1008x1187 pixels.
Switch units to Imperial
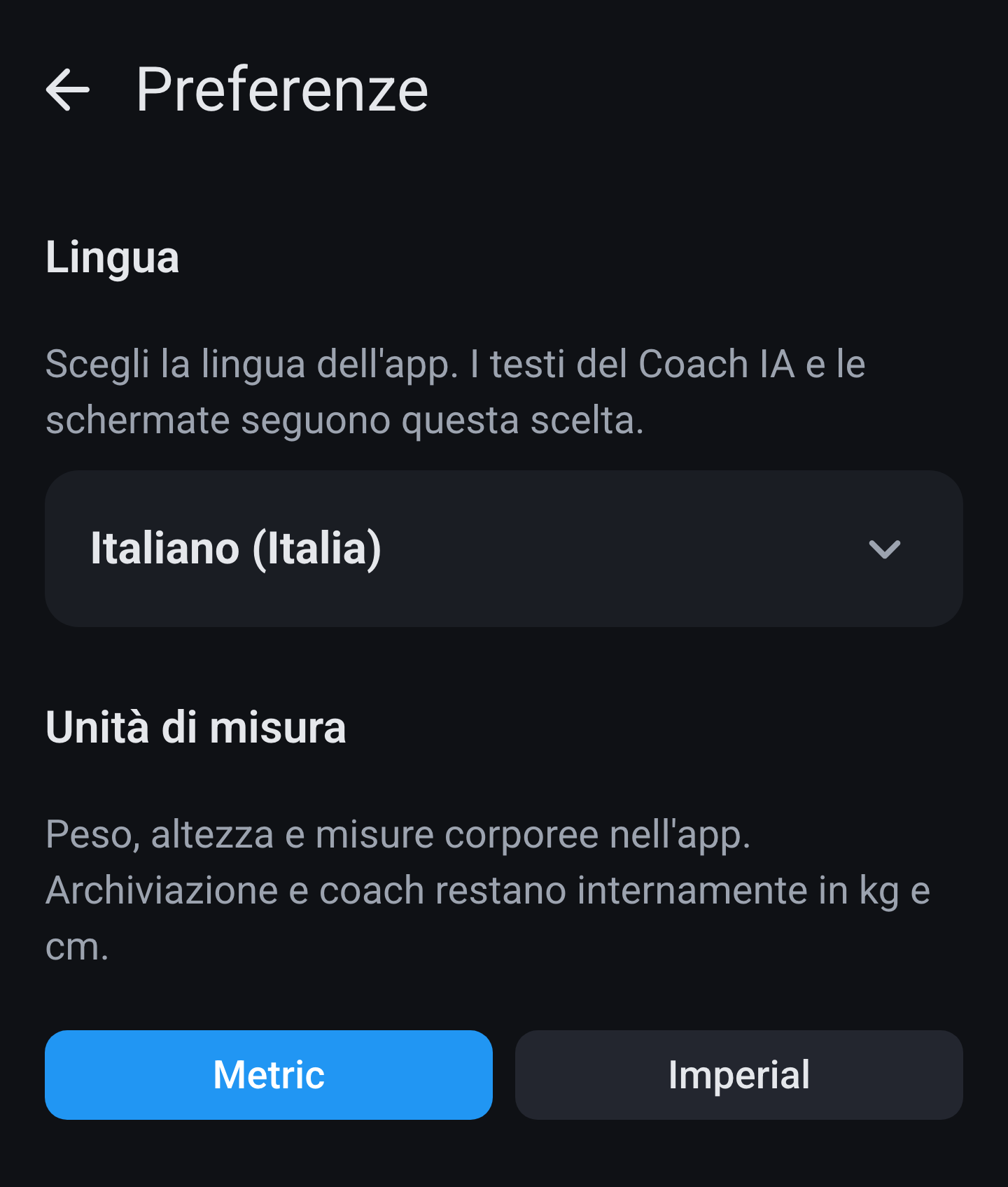(x=738, y=1074)
